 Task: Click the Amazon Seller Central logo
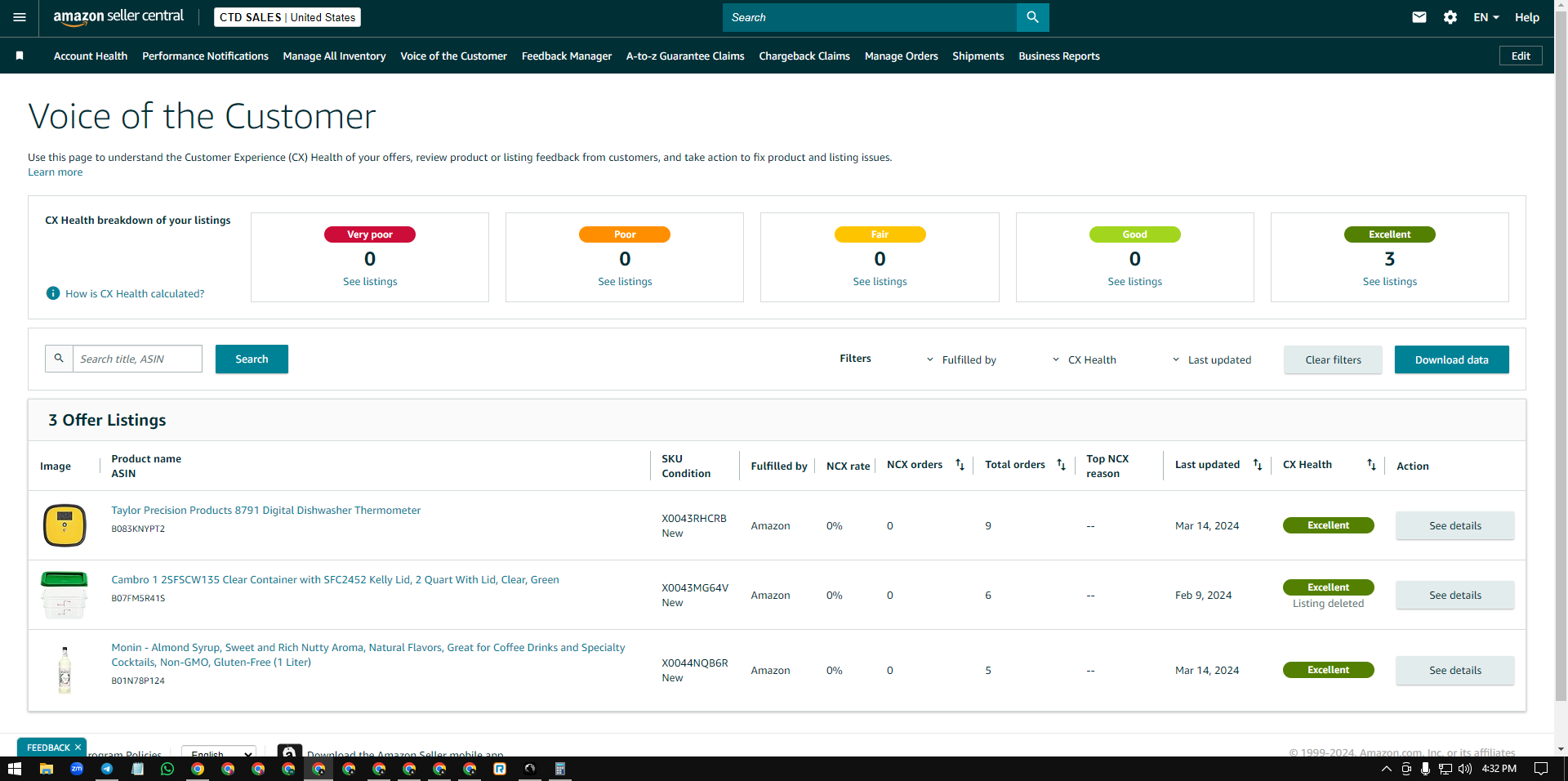[118, 17]
